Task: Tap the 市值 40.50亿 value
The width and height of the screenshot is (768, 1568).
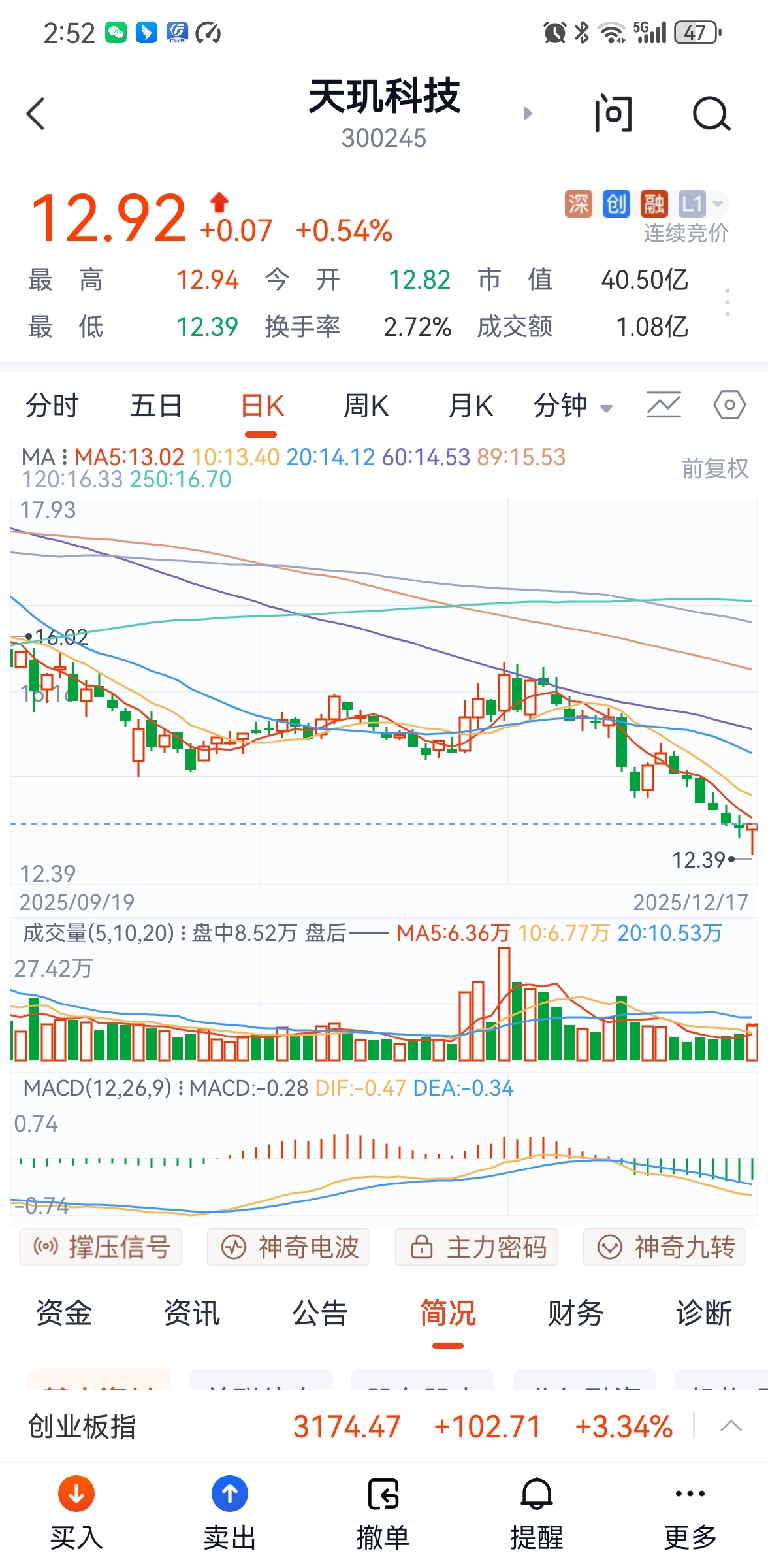Action: [x=645, y=280]
